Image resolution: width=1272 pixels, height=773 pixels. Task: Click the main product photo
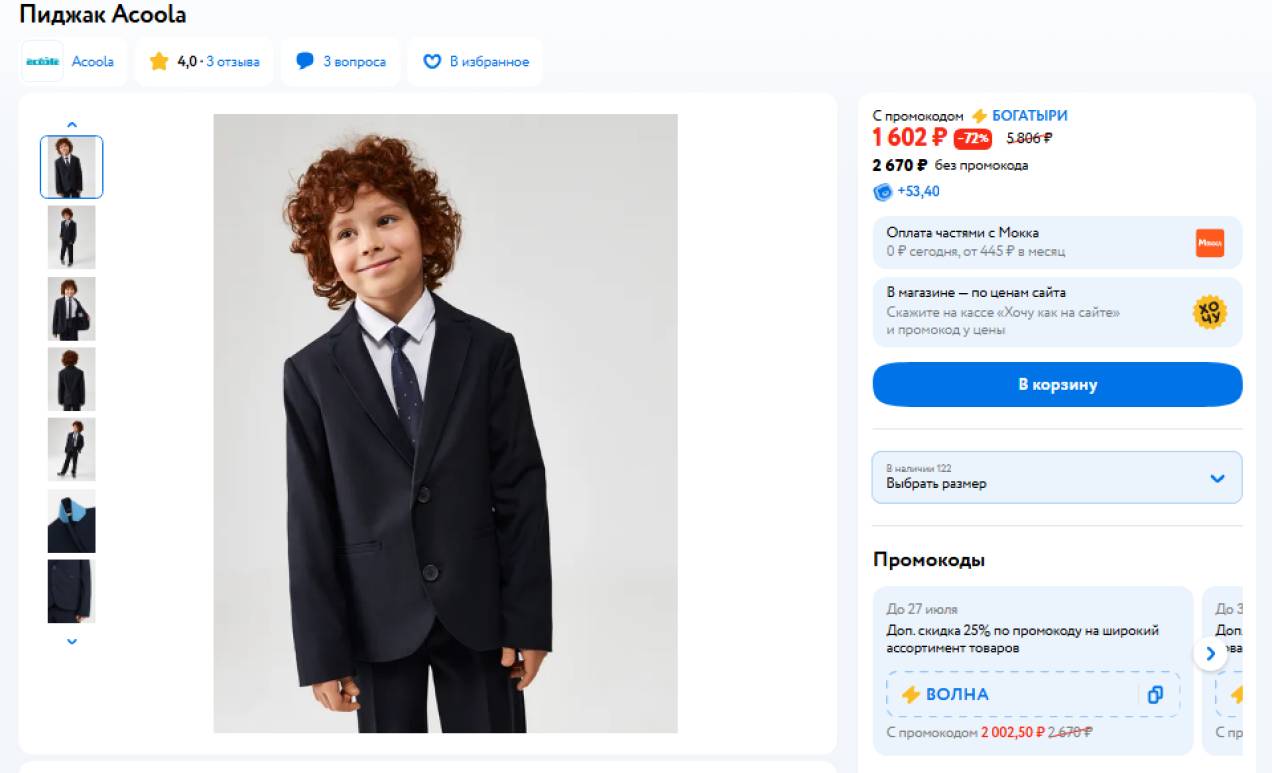point(445,423)
